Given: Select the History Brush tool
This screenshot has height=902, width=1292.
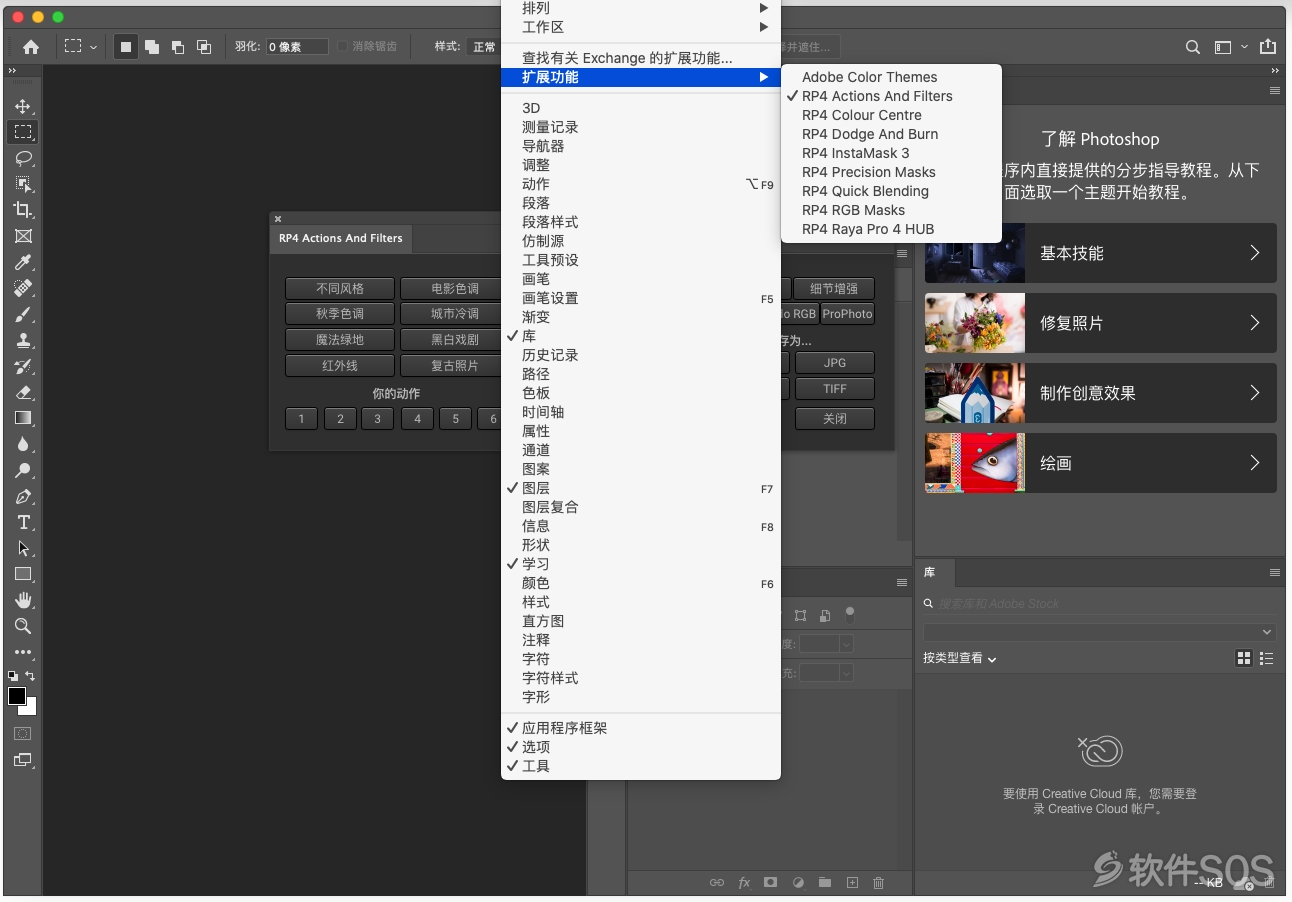Looking at the screenshot, I should click(23, 366).
